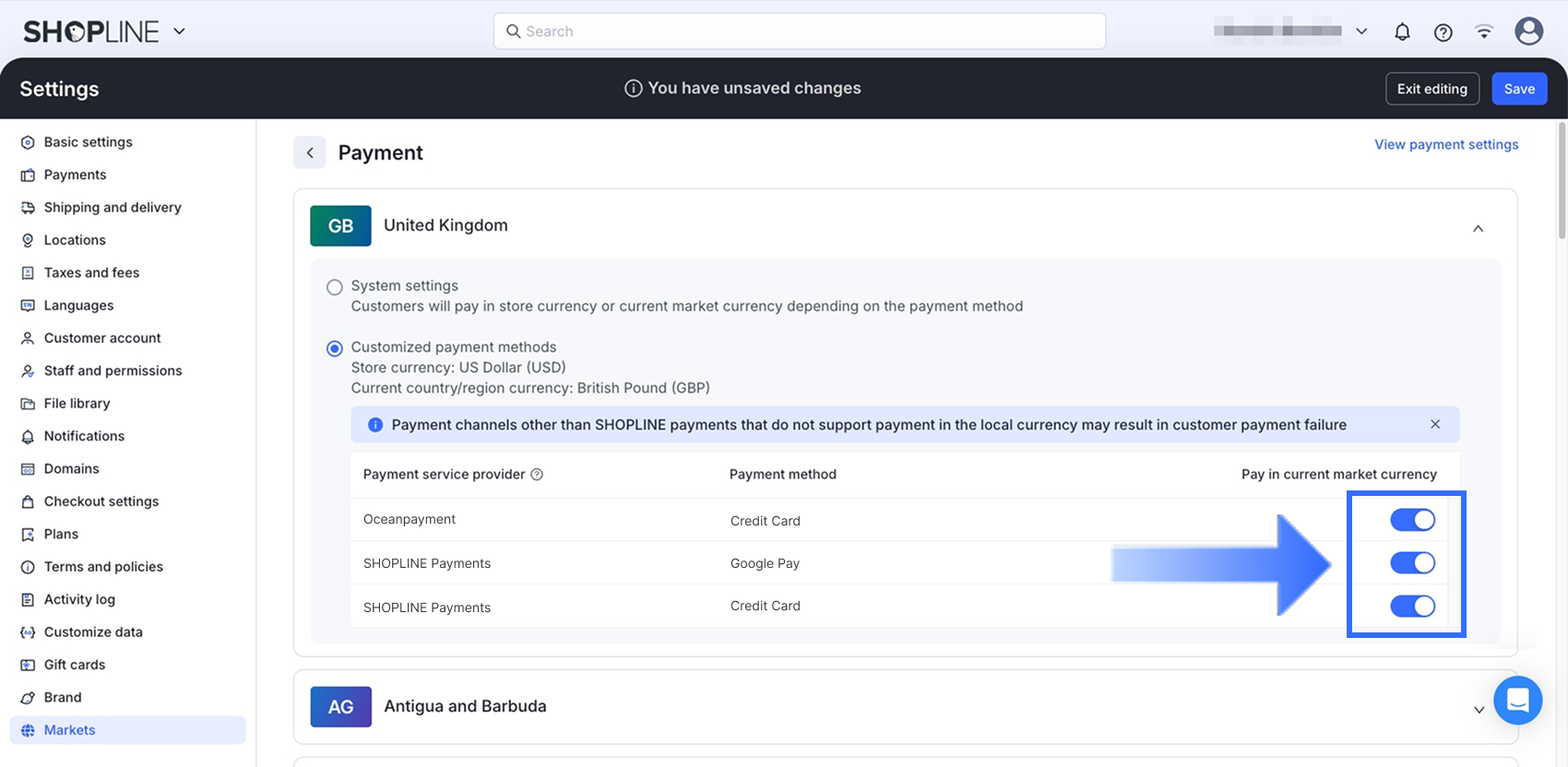Click the Payment service provider help icon
1568x767 pixels.
tap(537, 475)
